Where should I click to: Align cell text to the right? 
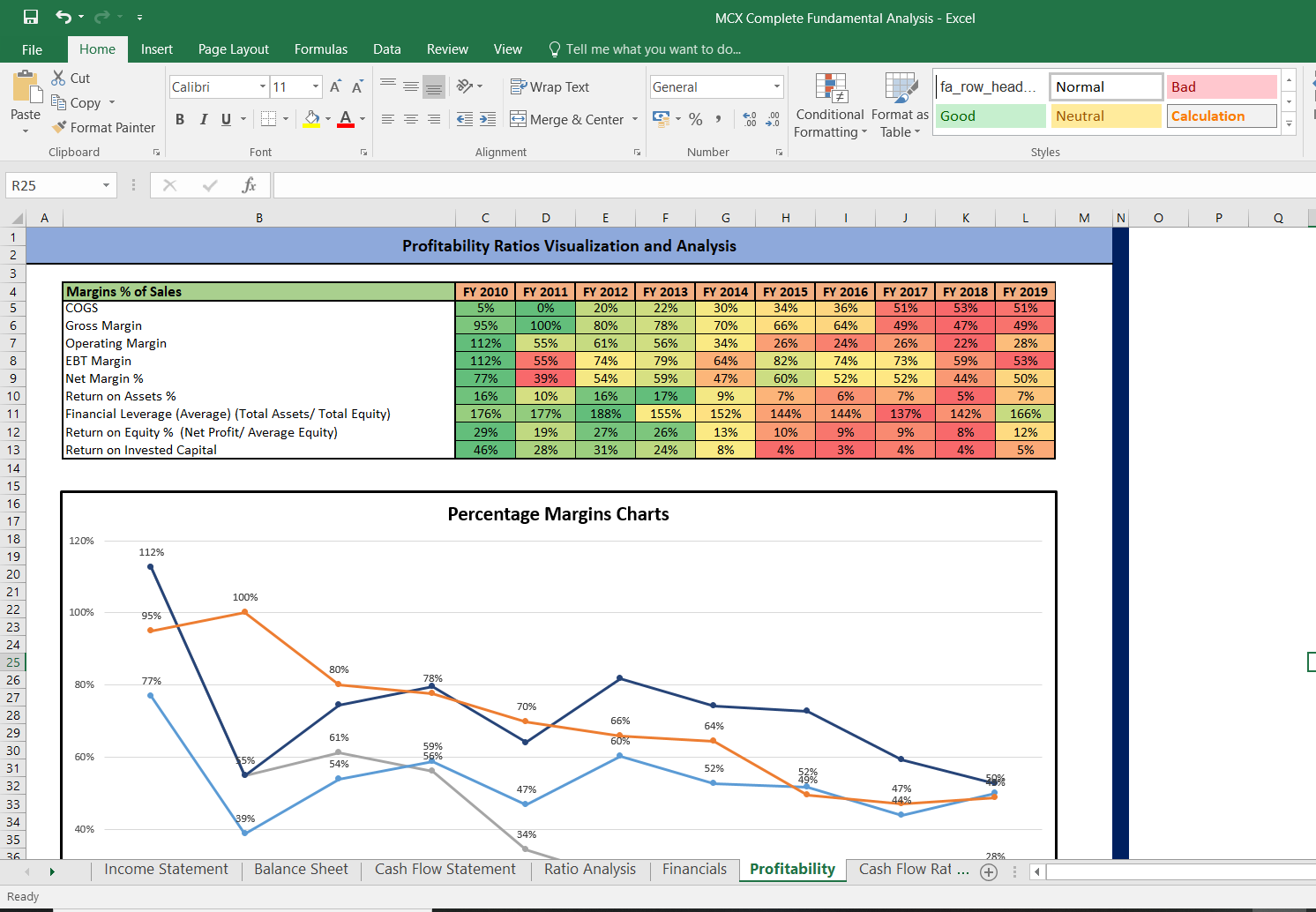click(434, 119)
